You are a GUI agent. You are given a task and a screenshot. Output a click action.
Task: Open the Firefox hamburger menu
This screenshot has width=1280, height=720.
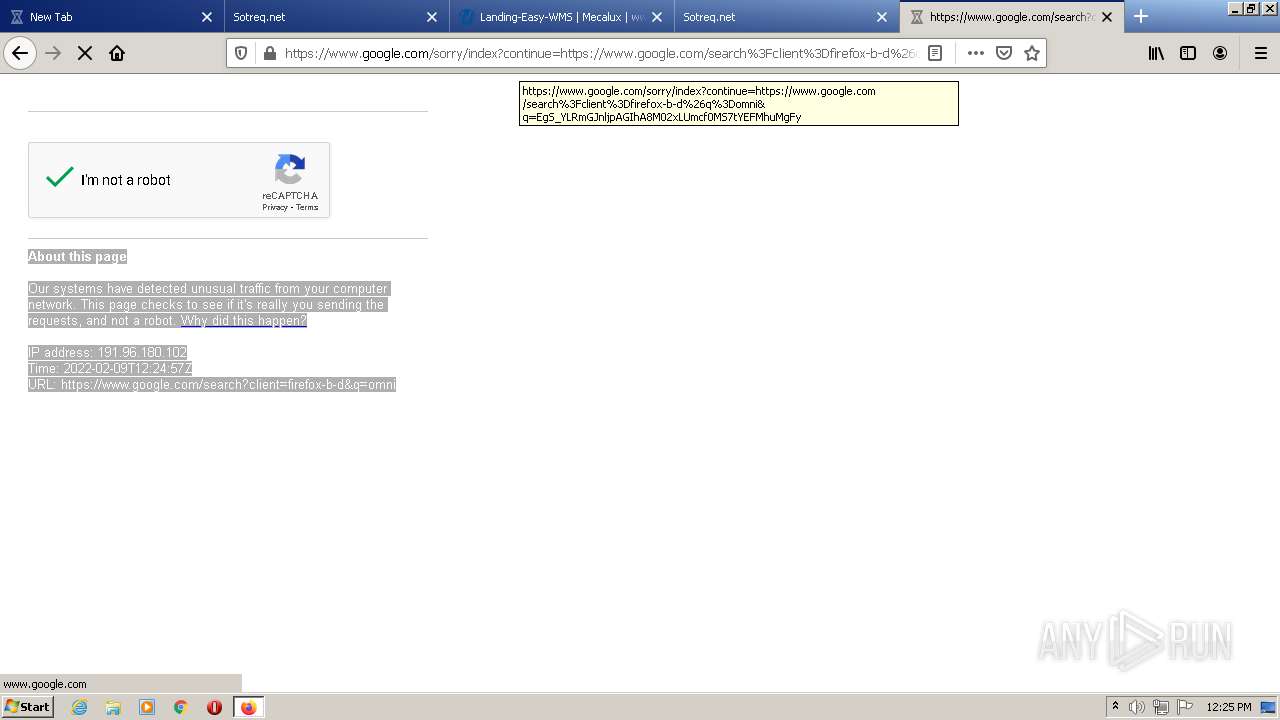coord(1261,53)
